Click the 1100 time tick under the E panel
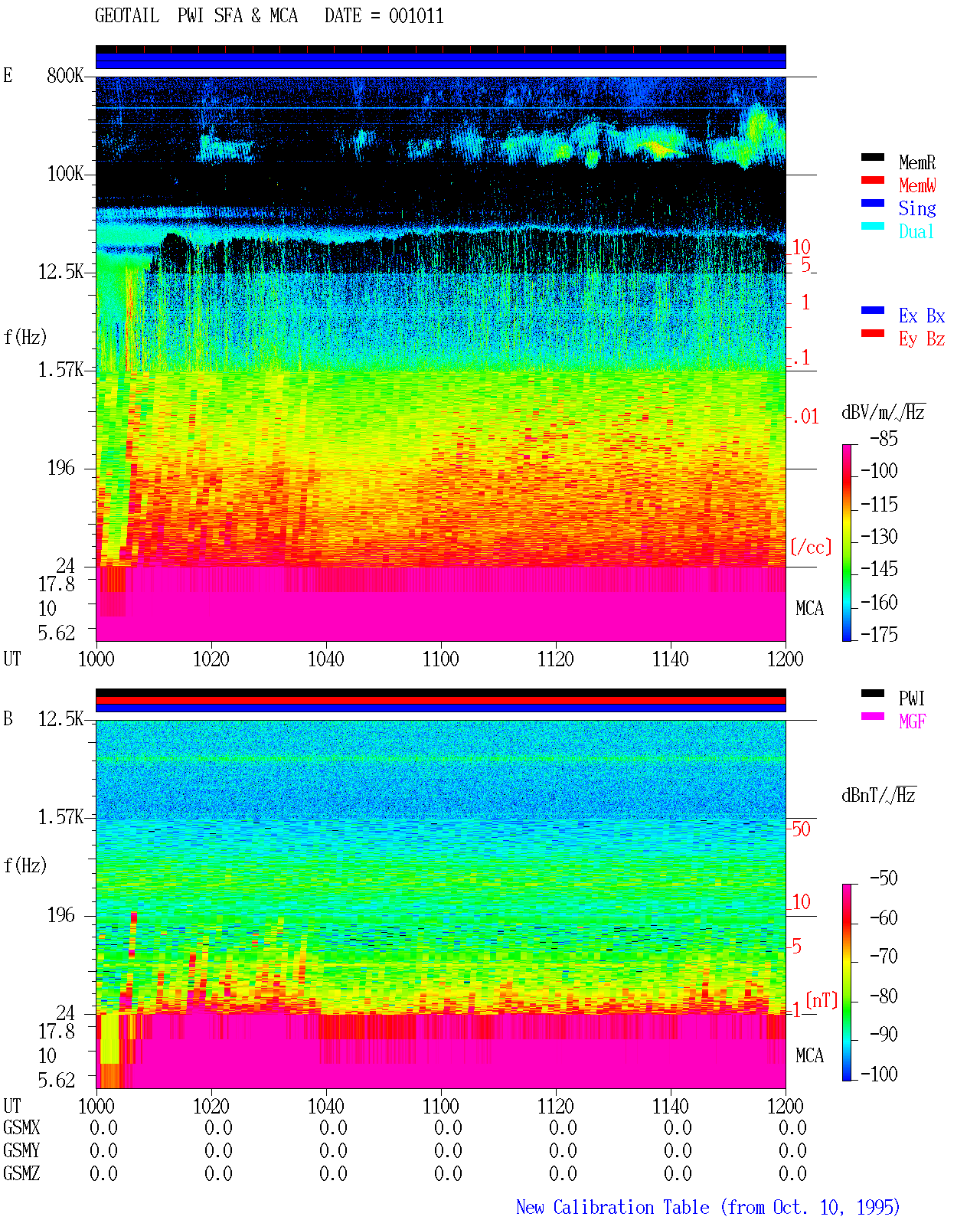Image resolution: width=980 pixels, height=1220 pixels. [441, 659]
